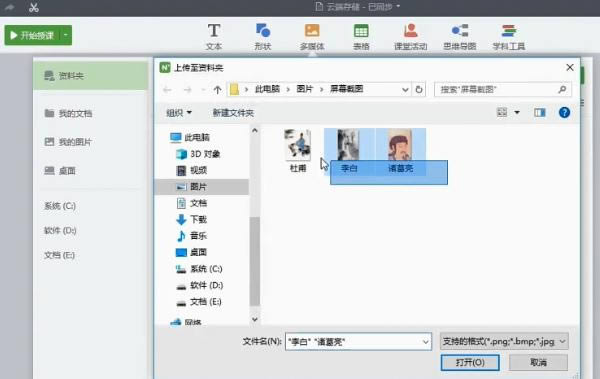Select 桌面 in the navigation tree
The height and width of the screenshot is (379, 600).
point(192,252)
